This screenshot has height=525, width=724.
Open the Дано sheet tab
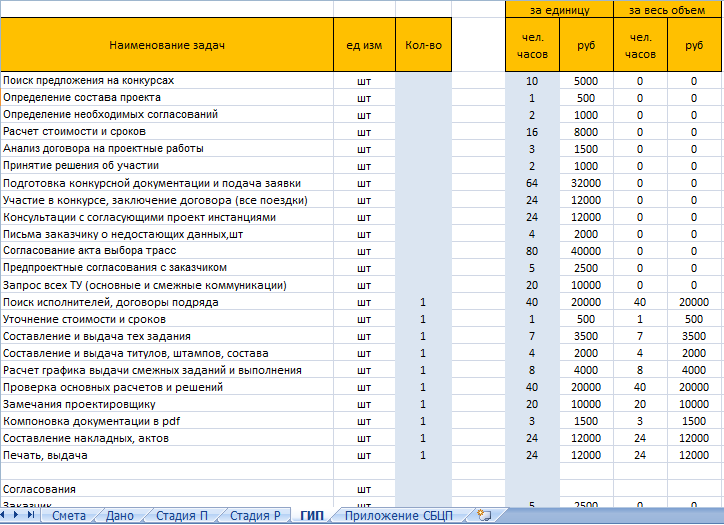point(120,515)
